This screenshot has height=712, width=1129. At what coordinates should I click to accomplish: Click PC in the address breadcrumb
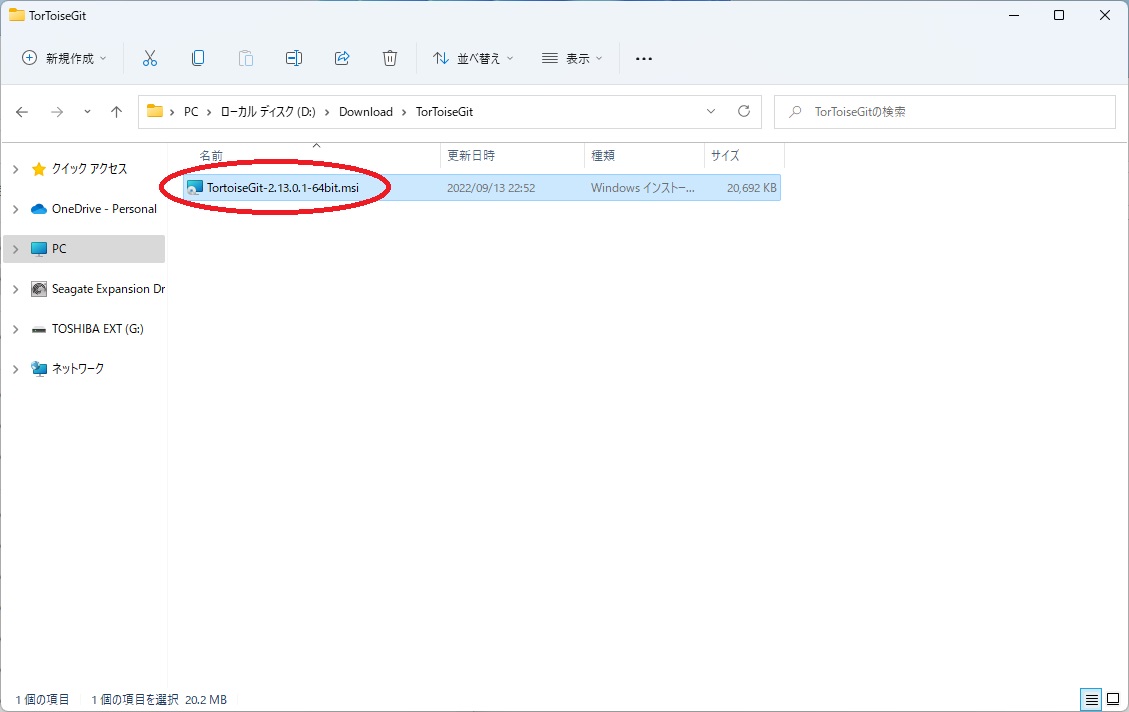[x=191, y=112]
